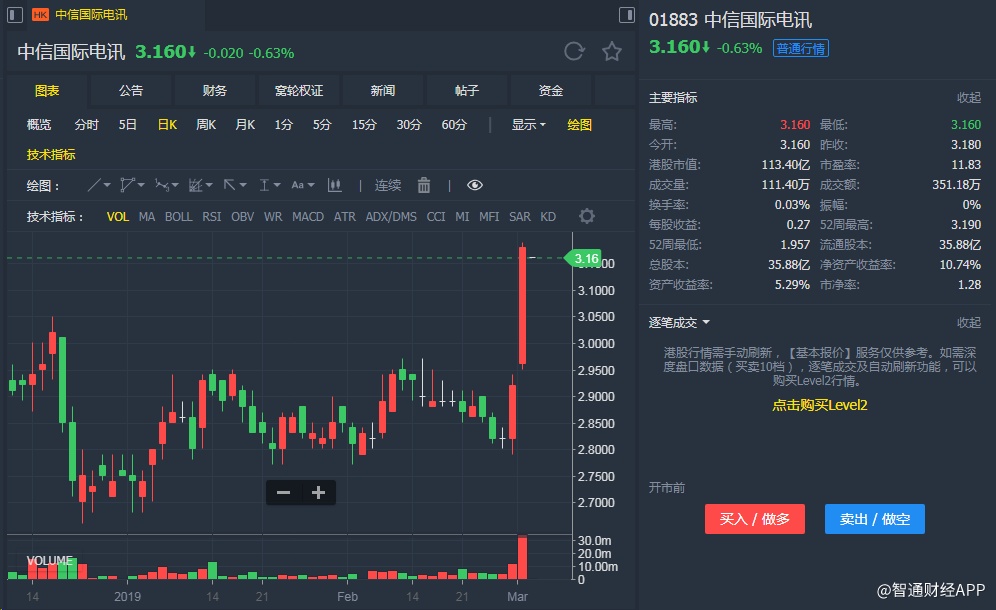The image size is (996, 610).
Task: Zoom out chart with minus button
Action: click(283, 492)
